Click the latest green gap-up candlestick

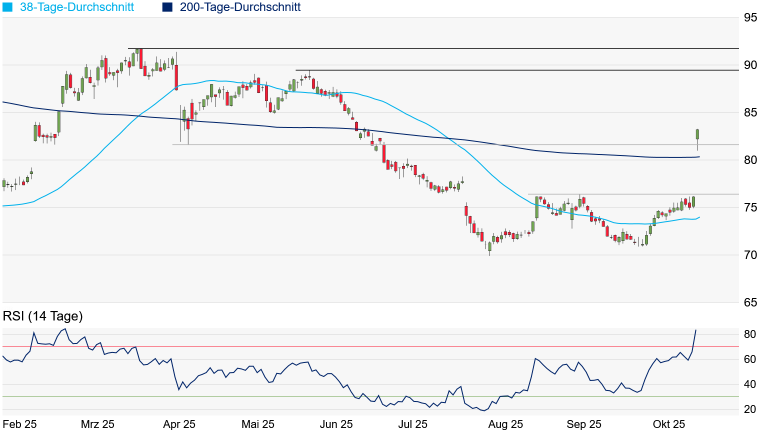(697, 134)
